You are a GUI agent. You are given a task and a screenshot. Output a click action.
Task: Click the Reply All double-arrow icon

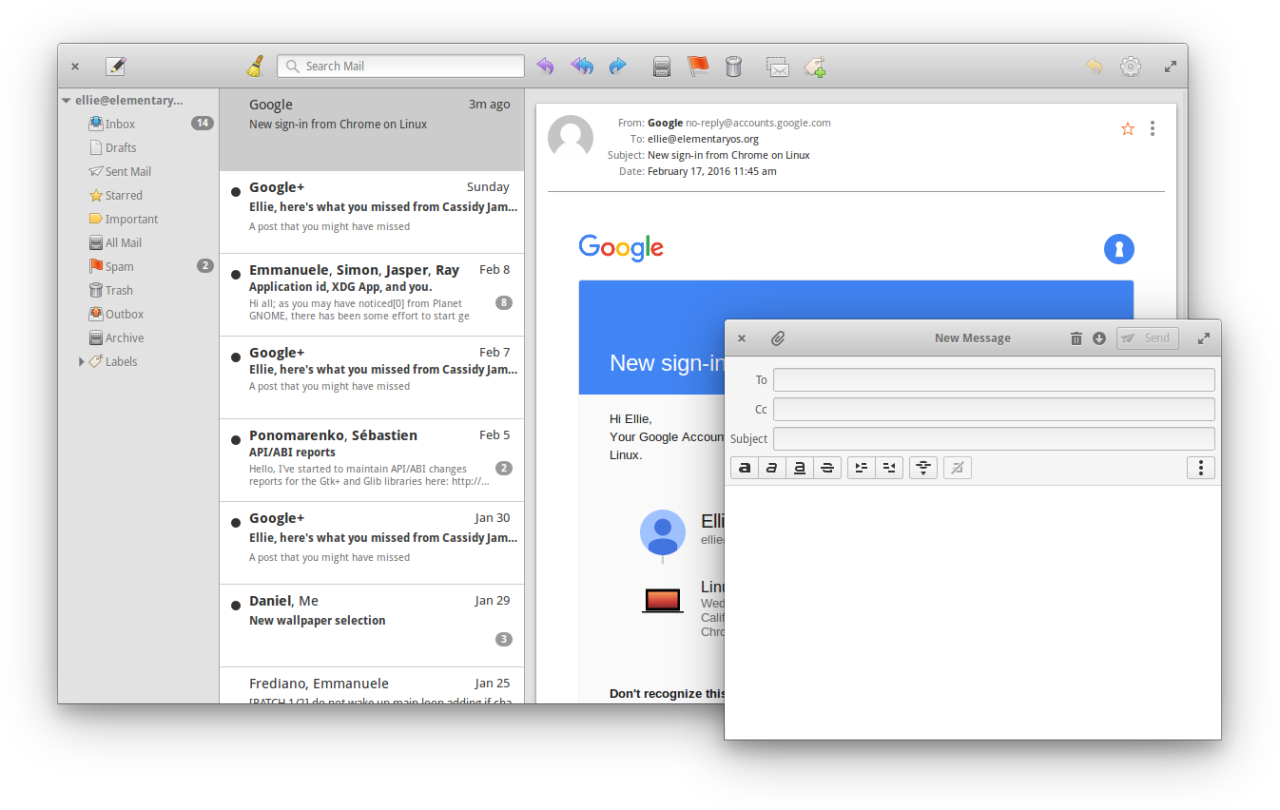[581, 66]
